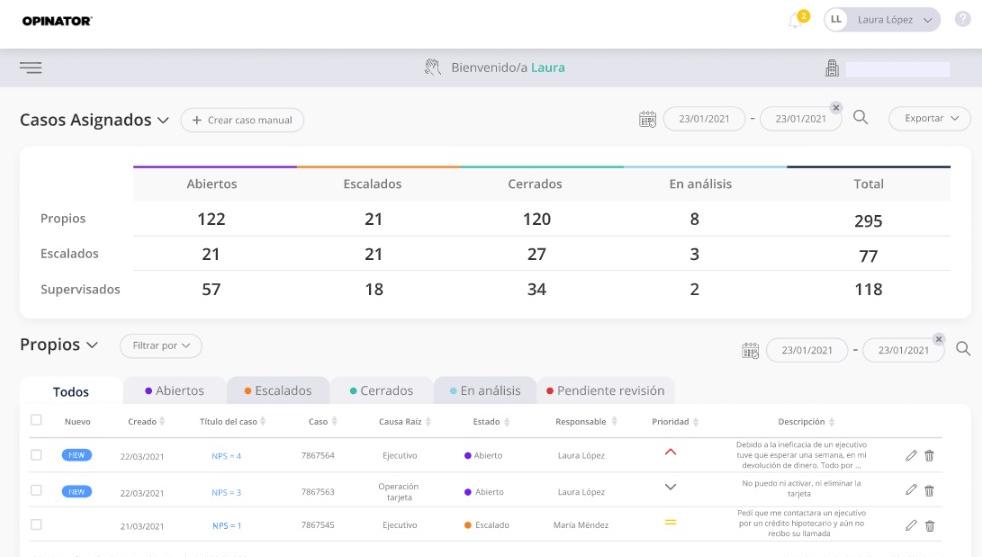Open the notifications bell

[x=795, y=21]
